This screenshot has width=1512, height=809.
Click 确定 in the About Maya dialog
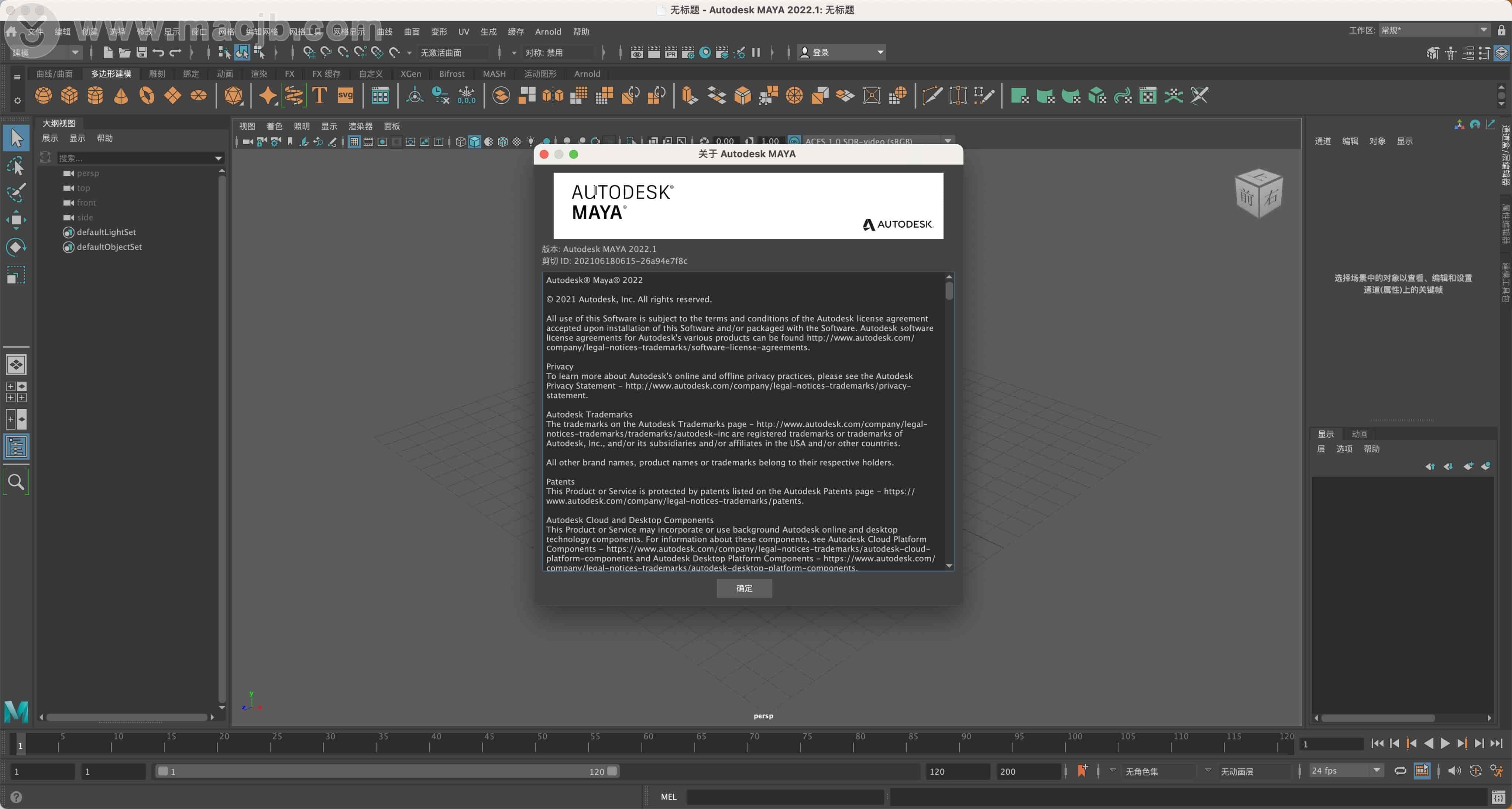point(744,588)
